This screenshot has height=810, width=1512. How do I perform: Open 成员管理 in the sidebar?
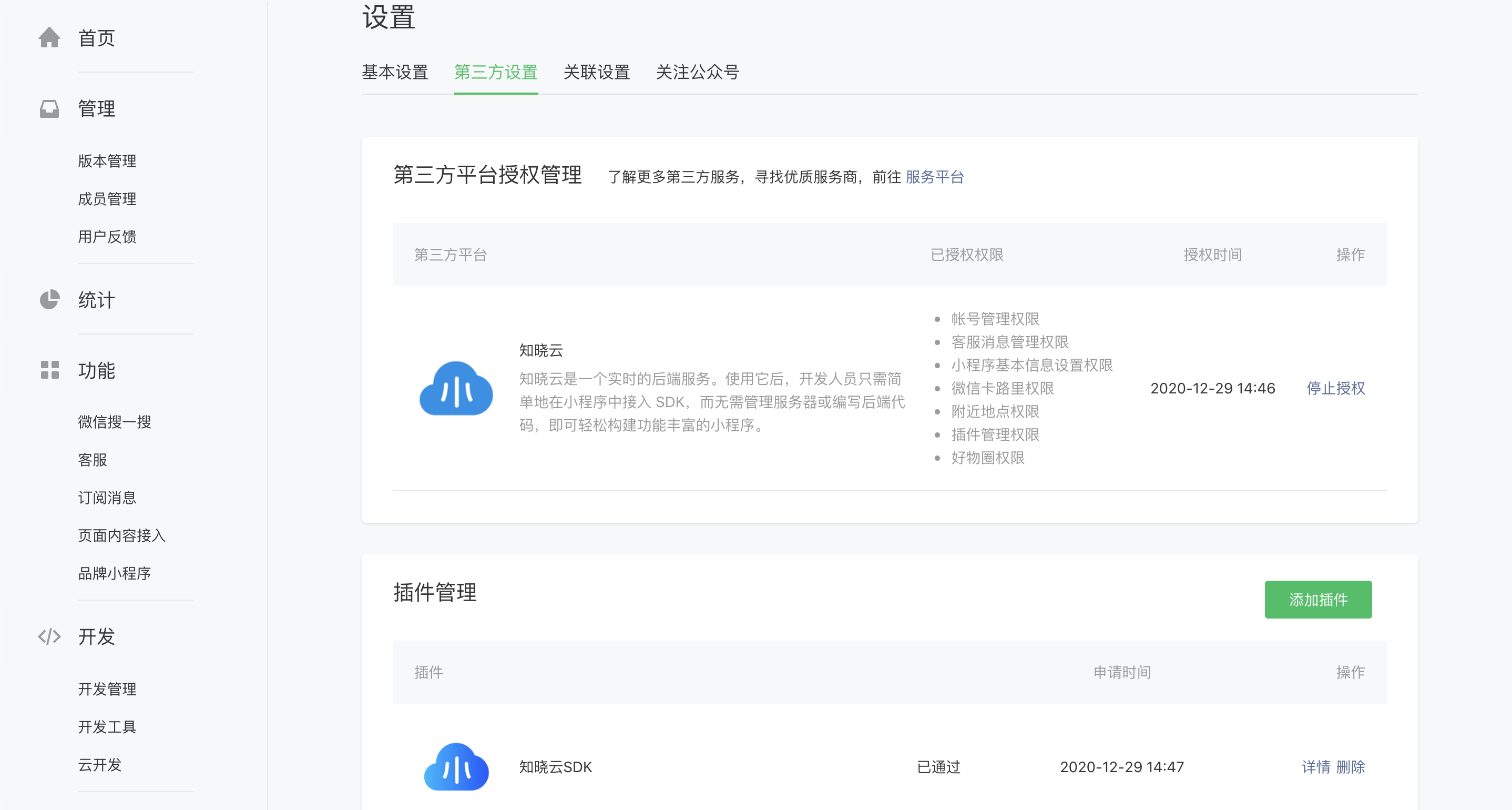click(x=107, y=198)
